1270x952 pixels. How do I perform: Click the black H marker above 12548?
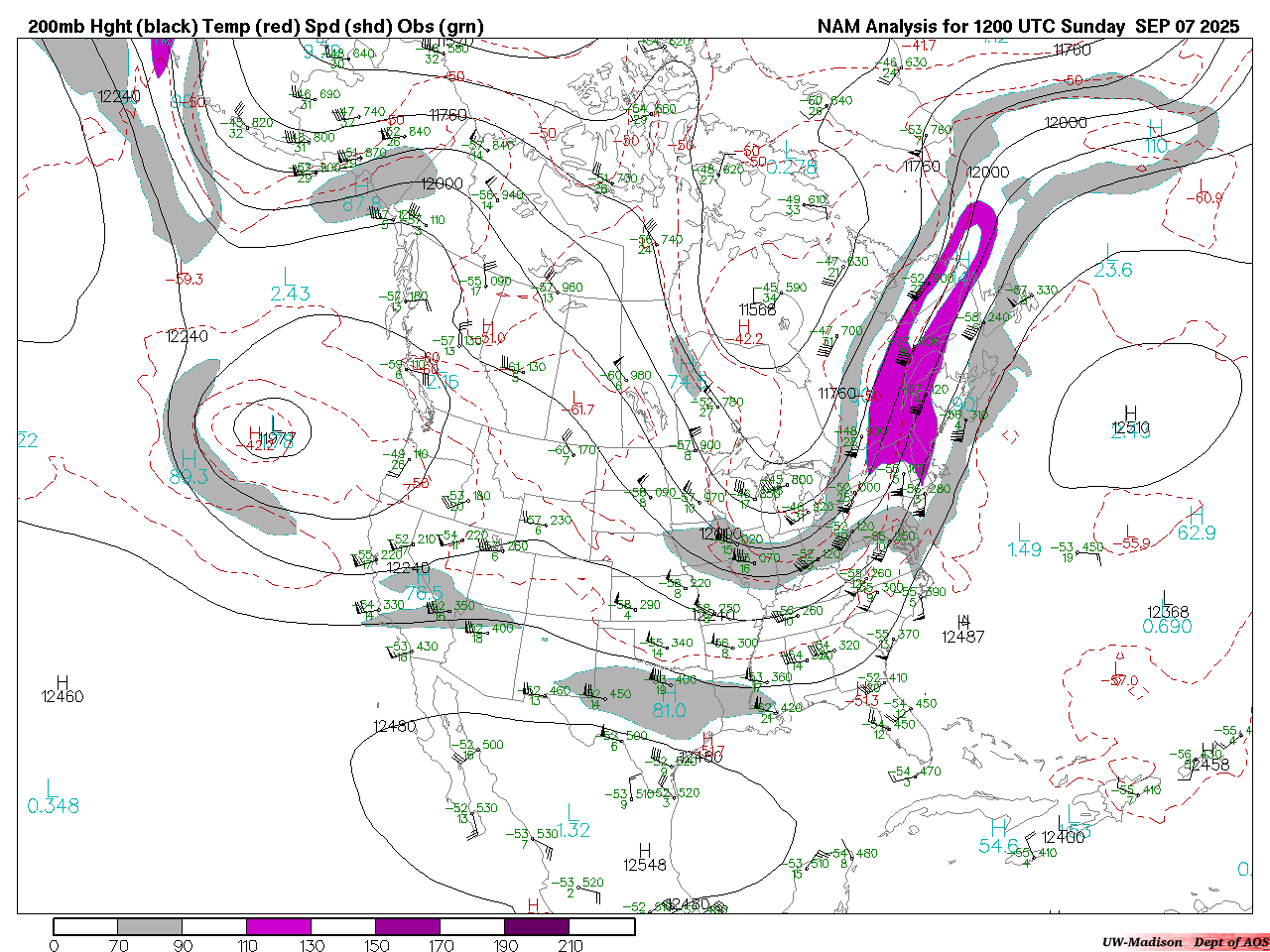click(x=645, y=850)
